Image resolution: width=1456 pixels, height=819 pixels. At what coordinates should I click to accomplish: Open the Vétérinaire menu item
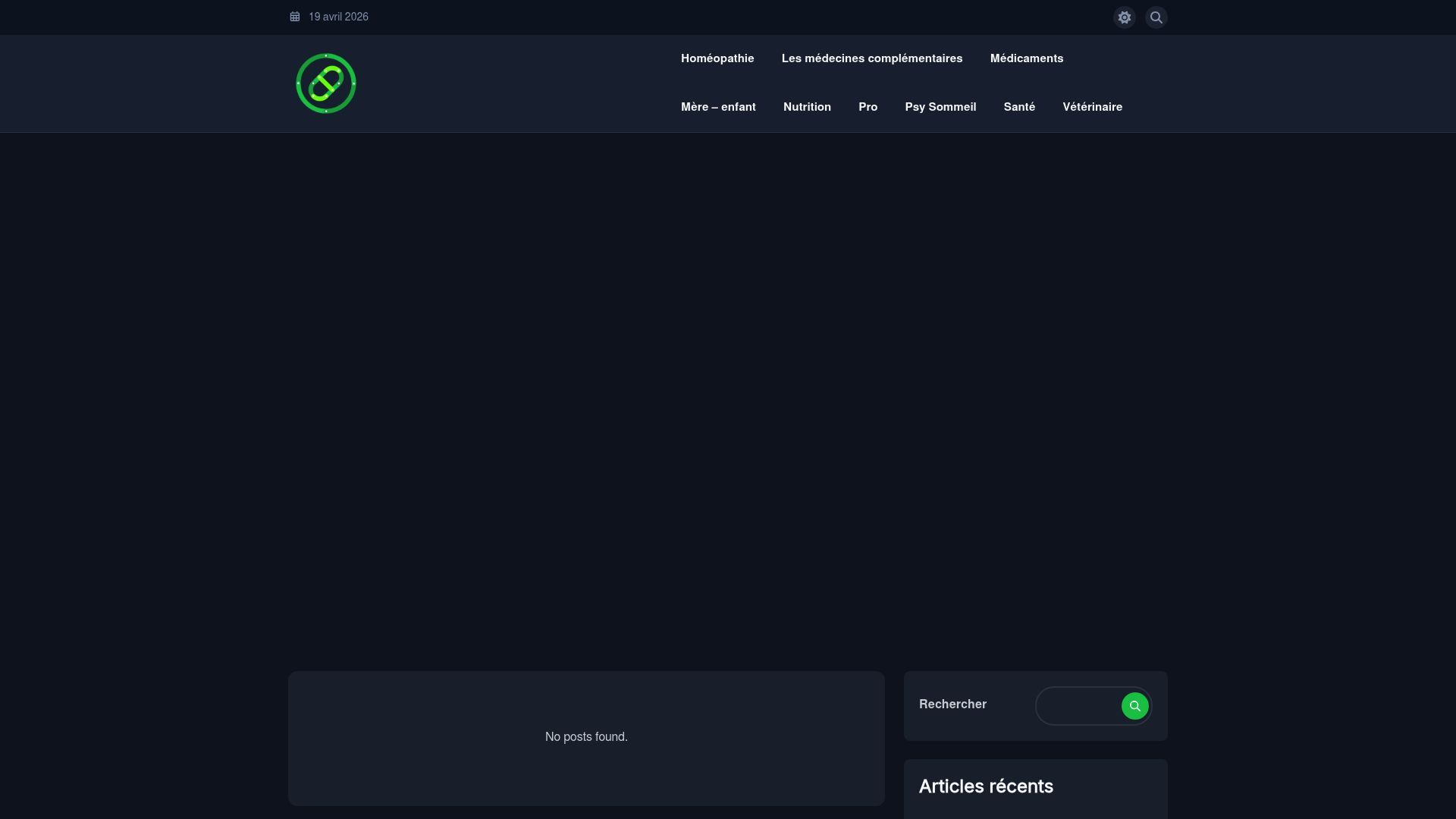[1092, 107]
